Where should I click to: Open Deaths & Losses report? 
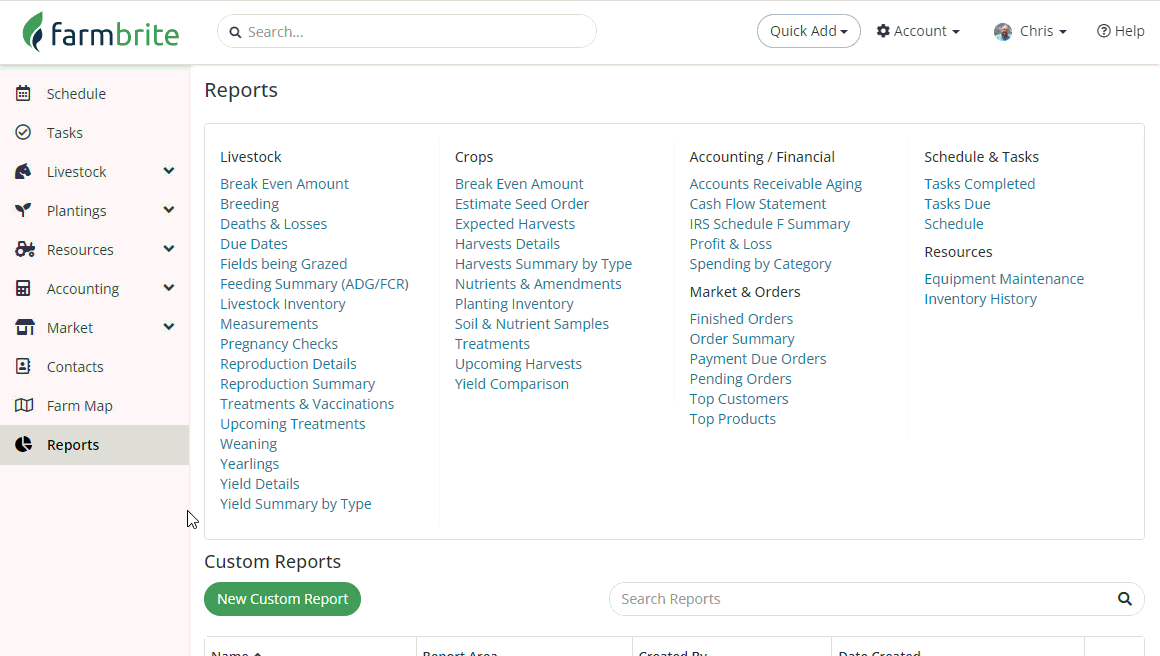273,224
